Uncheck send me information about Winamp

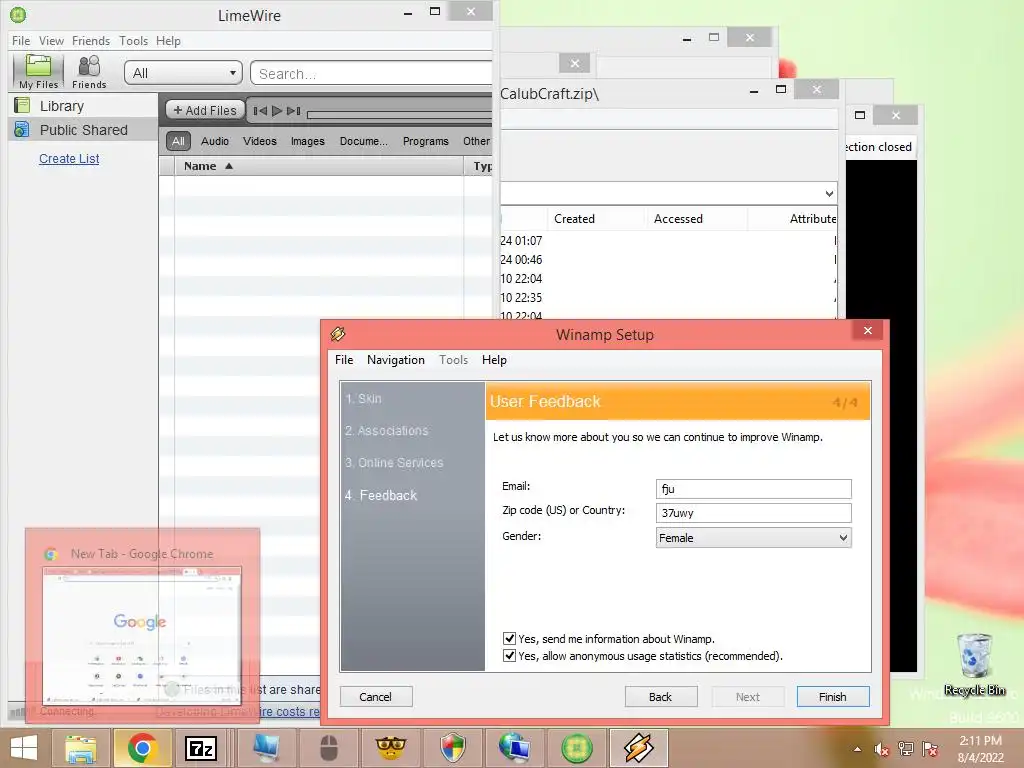click(x=509, y=639)
